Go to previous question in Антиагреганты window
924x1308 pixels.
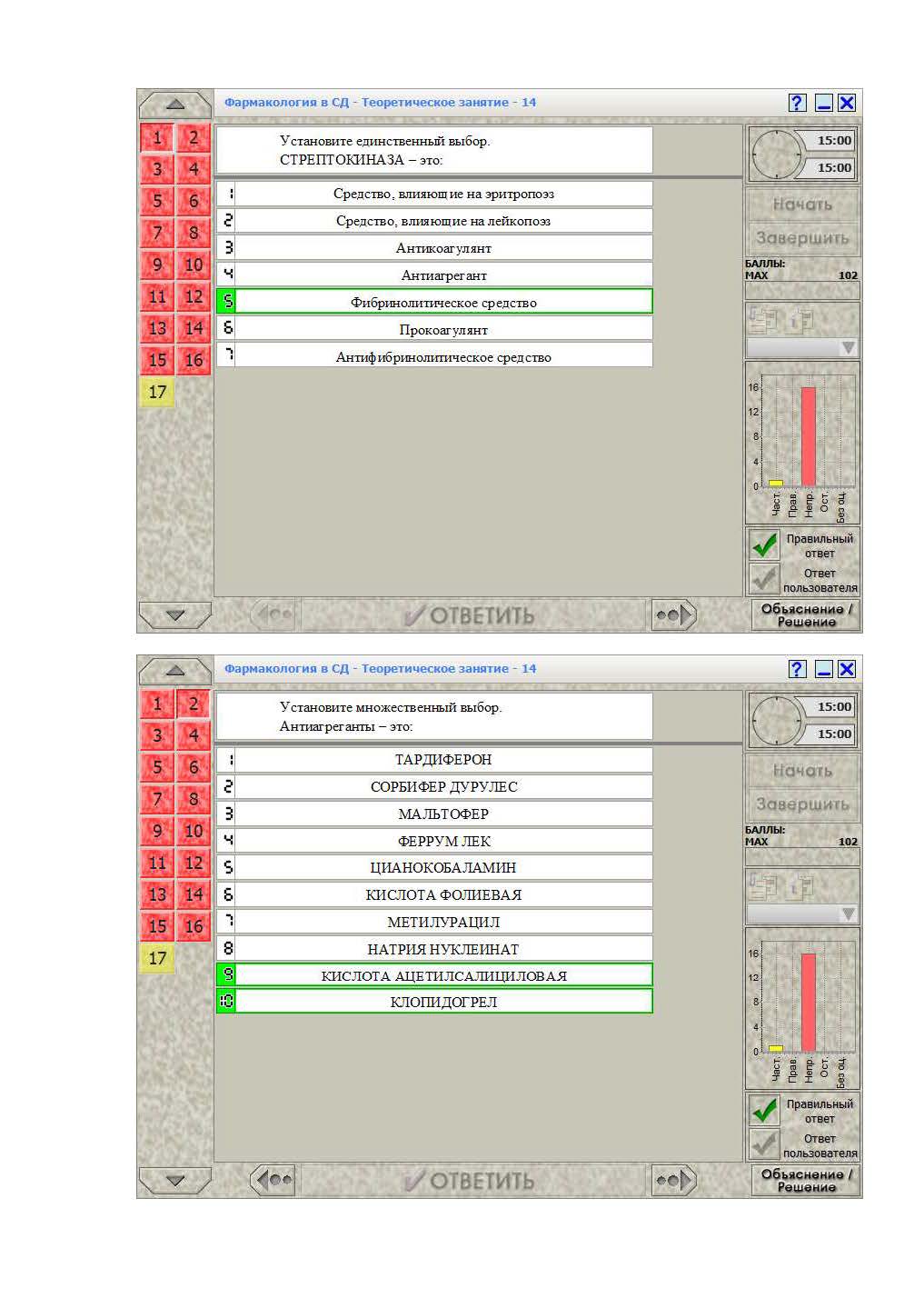[273, 1181]
